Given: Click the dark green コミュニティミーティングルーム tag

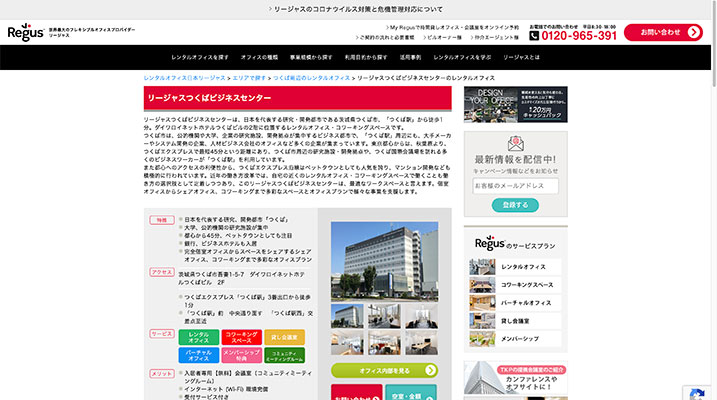Looking at the screenshot, I should (284, 355).
